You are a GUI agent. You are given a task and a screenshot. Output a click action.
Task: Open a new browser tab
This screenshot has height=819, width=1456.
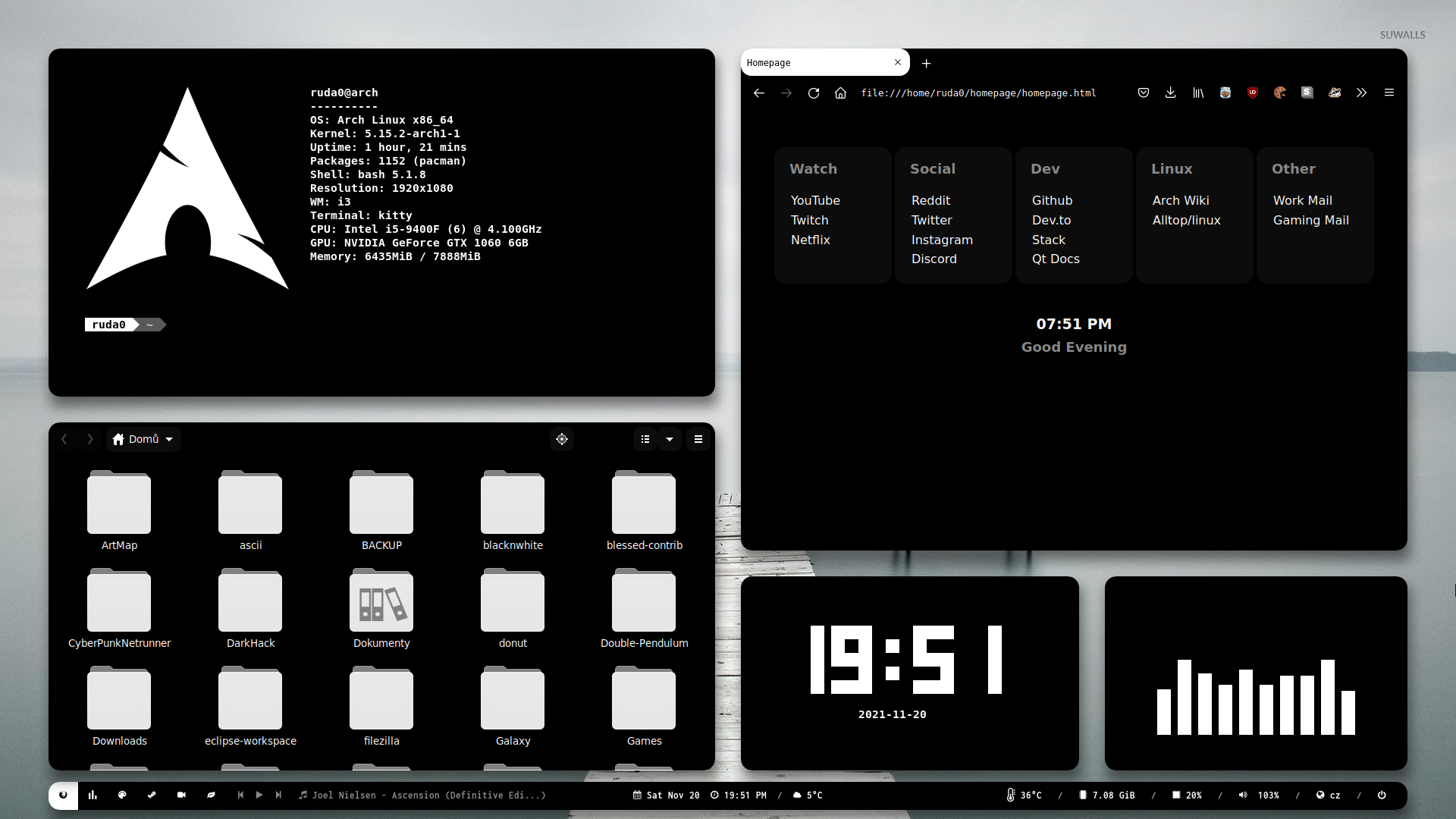coord(926,64)
